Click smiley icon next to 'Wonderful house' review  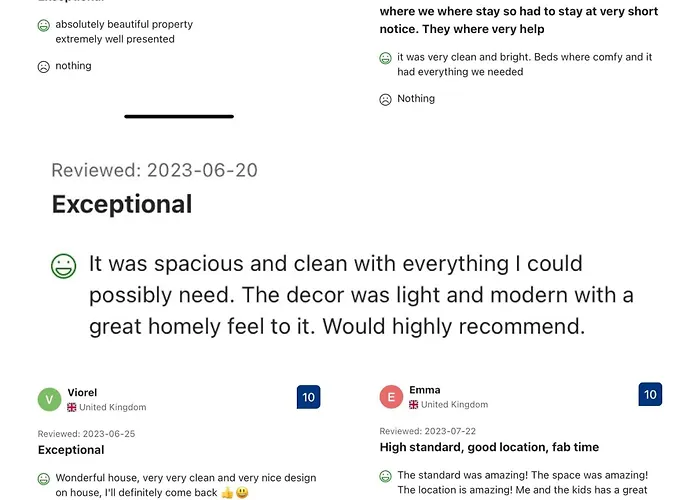pyautogui.click(x=43, y=479)
